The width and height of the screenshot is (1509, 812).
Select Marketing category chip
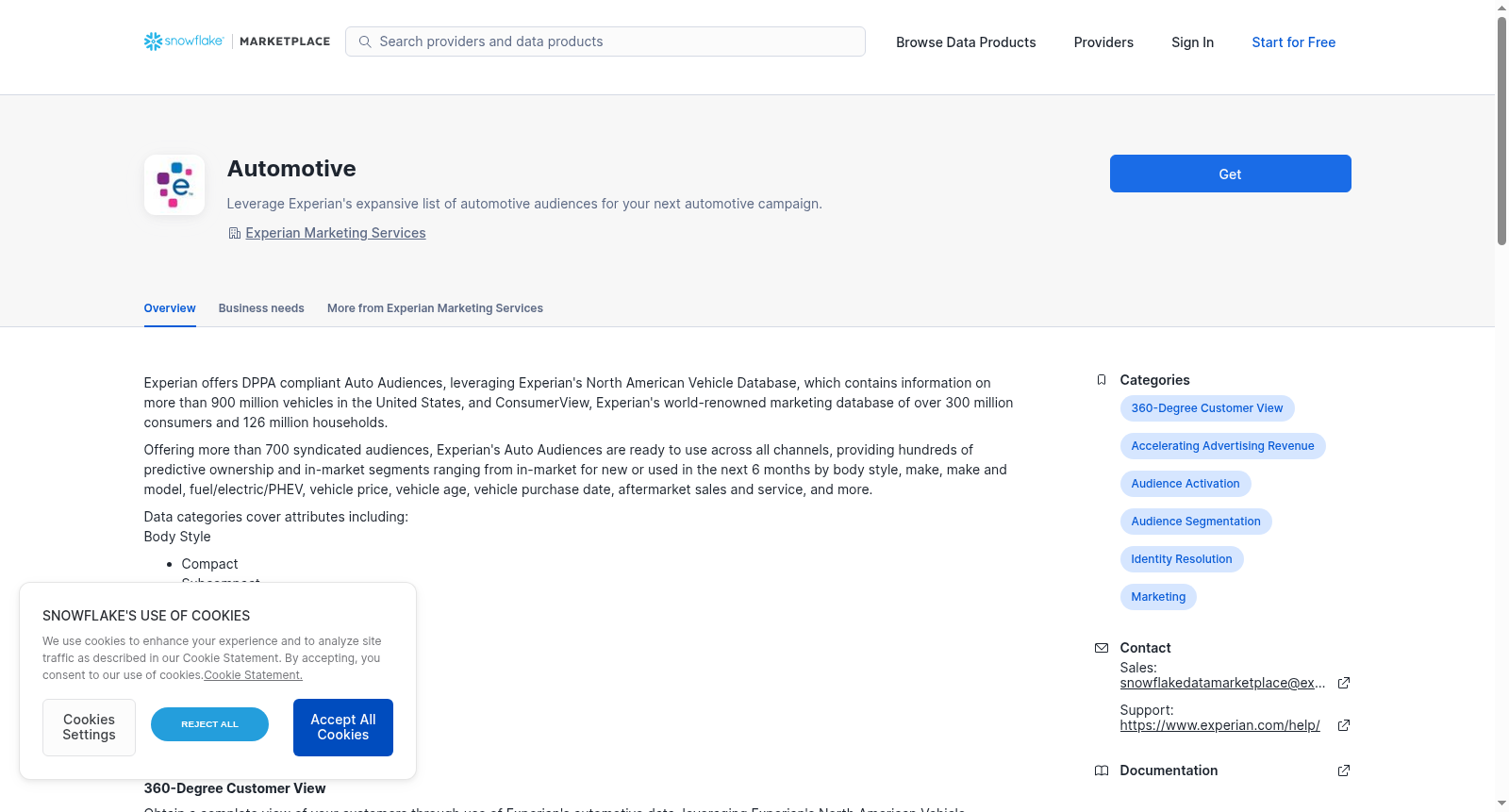1158,597
